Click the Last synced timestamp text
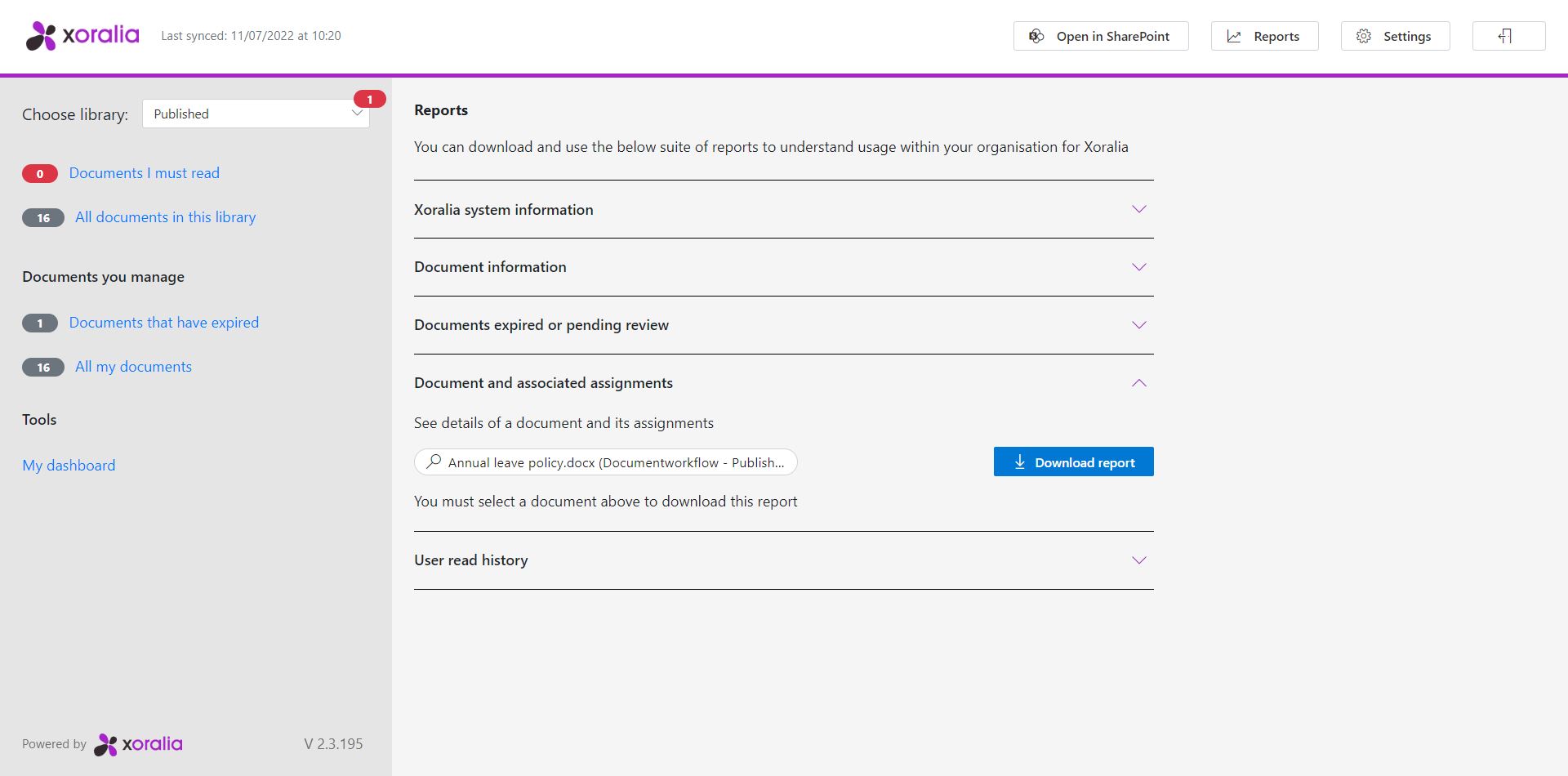 [x=251, y=36]
